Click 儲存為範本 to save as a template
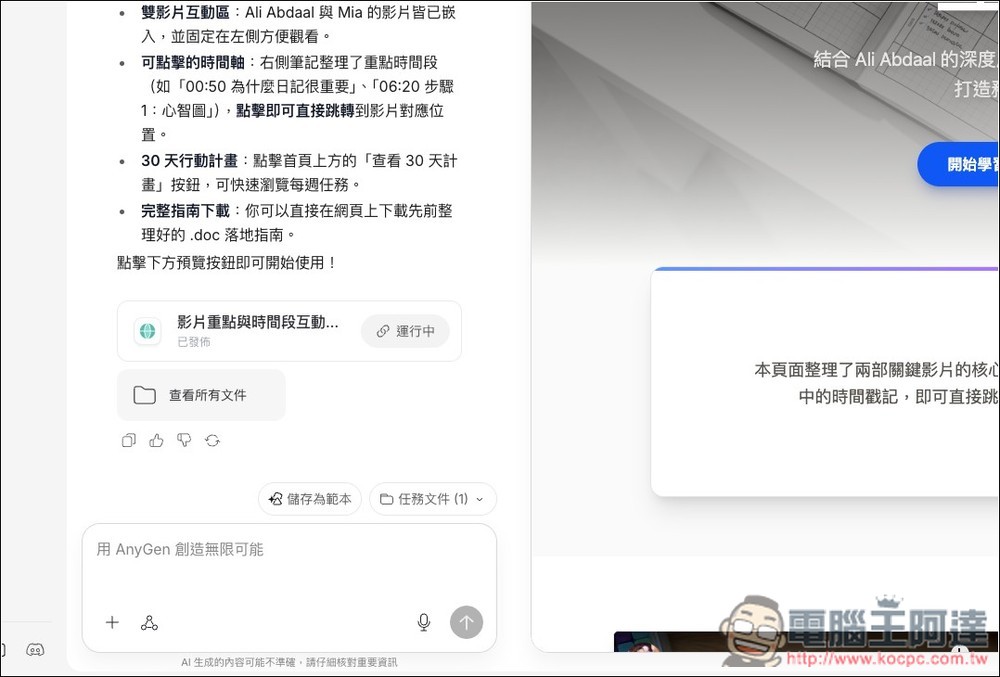1000x677 pixels. (310, 499)
